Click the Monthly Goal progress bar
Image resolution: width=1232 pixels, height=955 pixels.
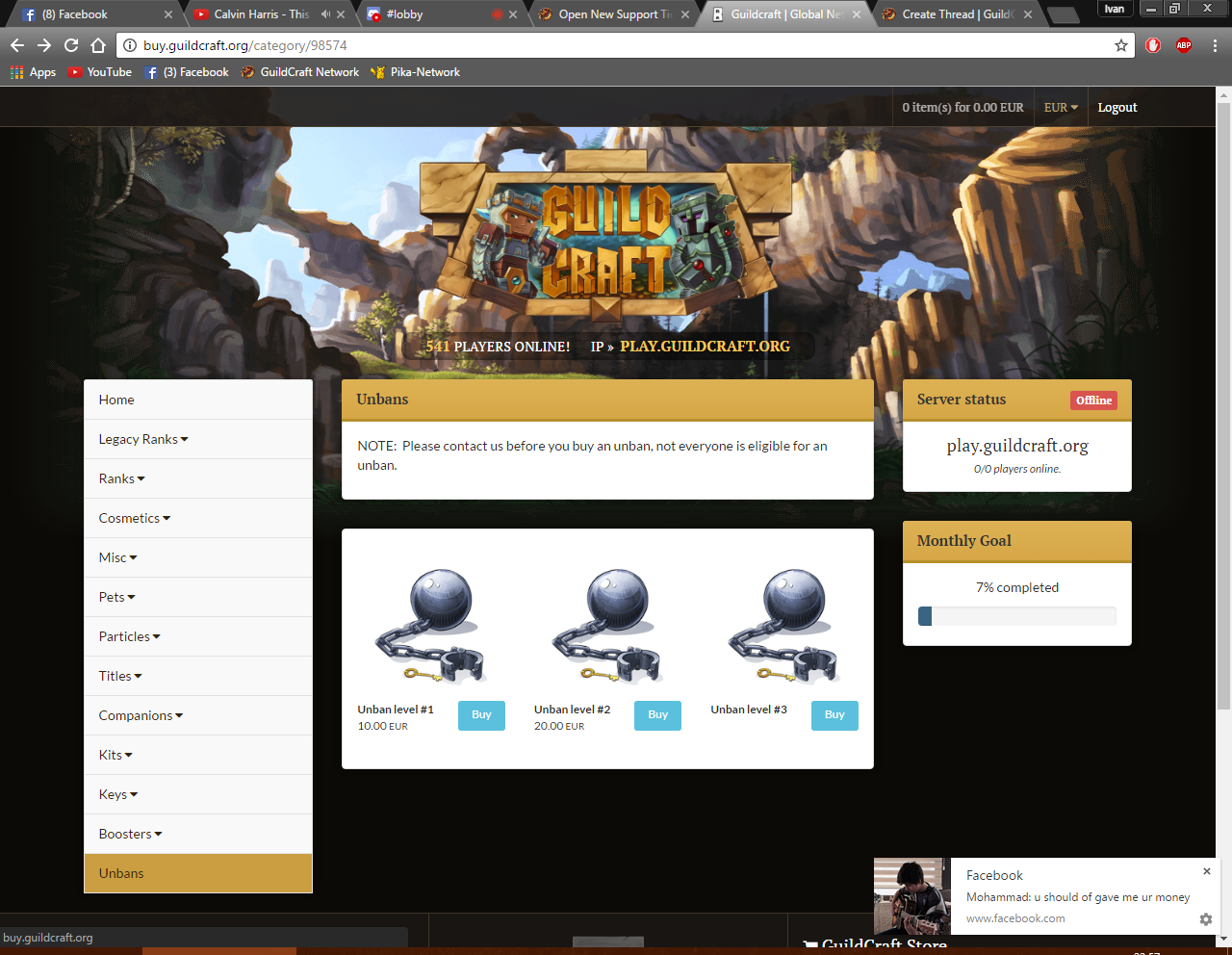pos(1017,616)
